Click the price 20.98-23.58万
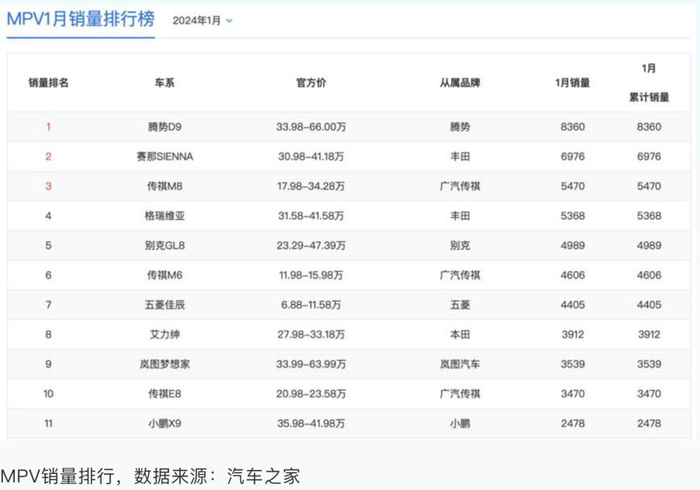700x490 pixels. pyautogui.click(x=311, y=394)
